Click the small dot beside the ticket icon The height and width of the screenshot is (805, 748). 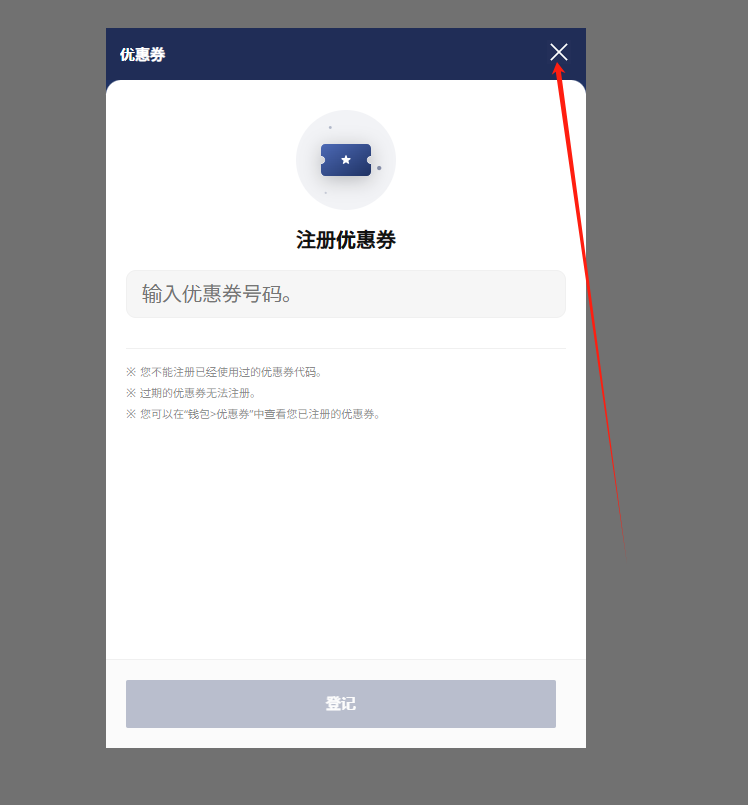pos(379,168)
